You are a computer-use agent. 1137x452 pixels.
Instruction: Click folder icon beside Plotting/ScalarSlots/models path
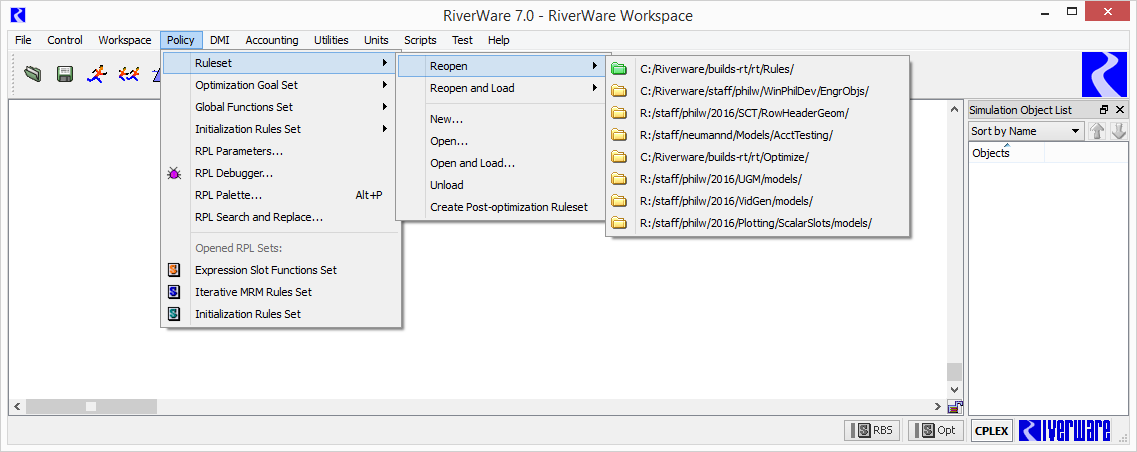pos(619,223)
